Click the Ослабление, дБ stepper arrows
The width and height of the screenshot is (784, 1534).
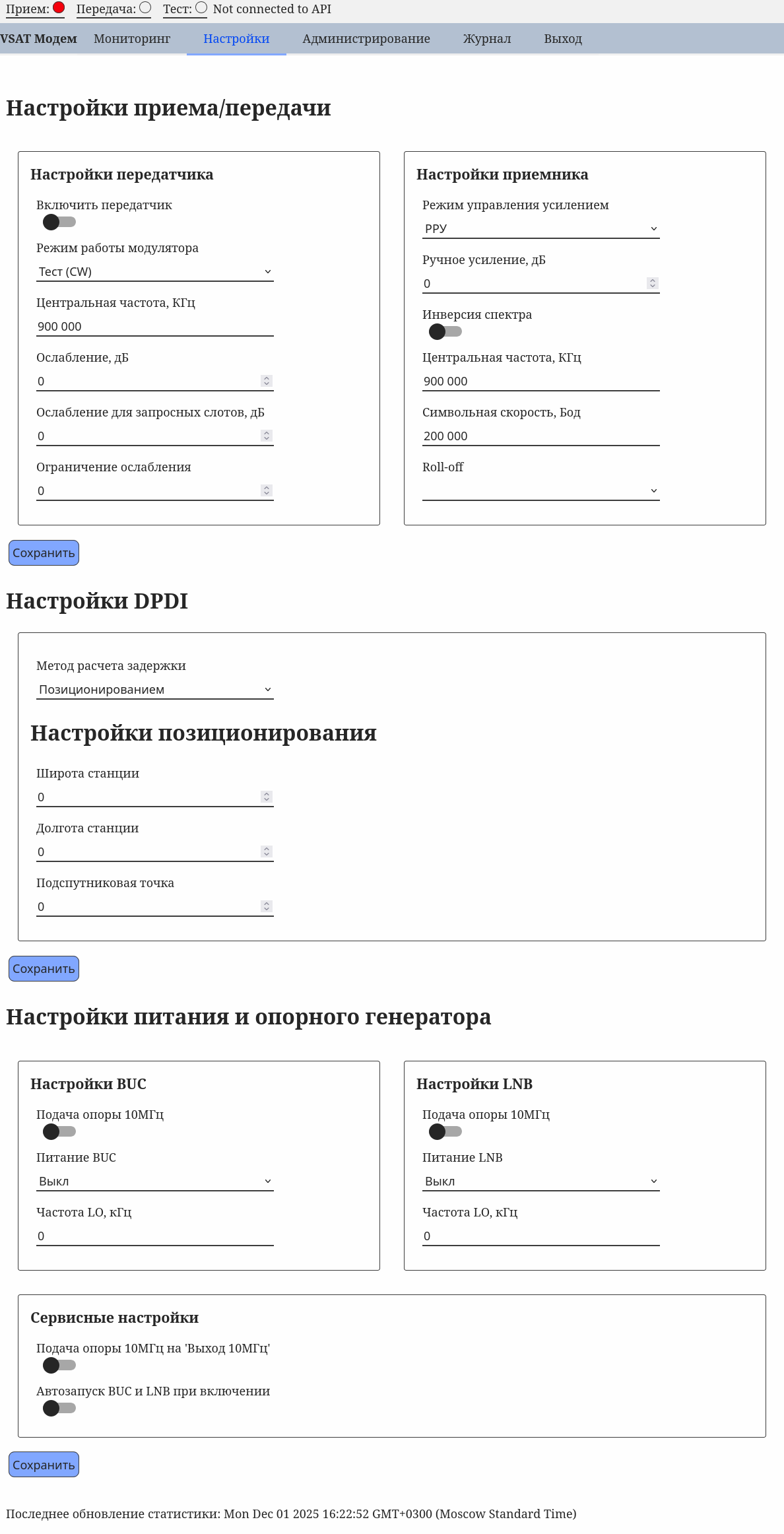pyautogui.click(x=267, y=382)
